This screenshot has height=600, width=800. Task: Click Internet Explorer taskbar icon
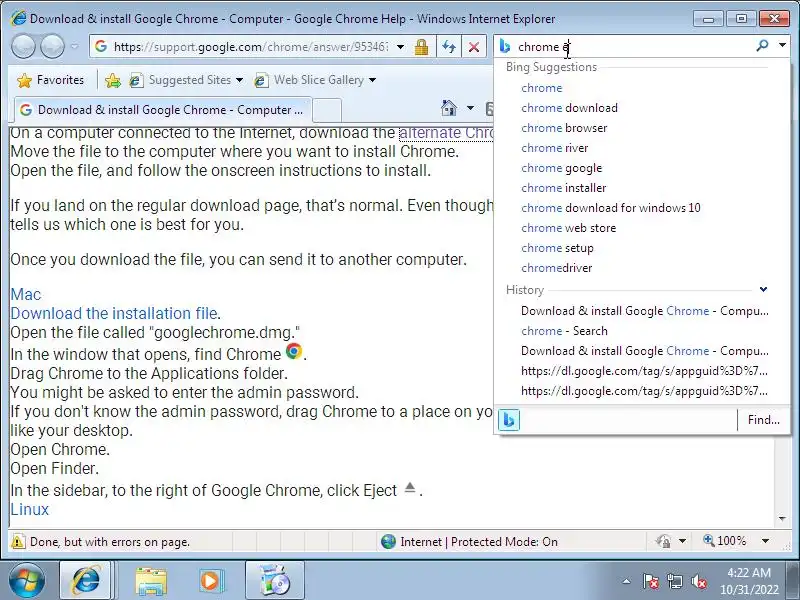[85, 581]
